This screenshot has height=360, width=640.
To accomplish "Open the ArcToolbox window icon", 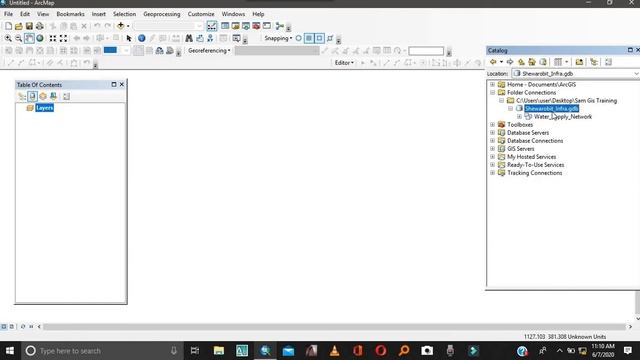I will [256, 26].
